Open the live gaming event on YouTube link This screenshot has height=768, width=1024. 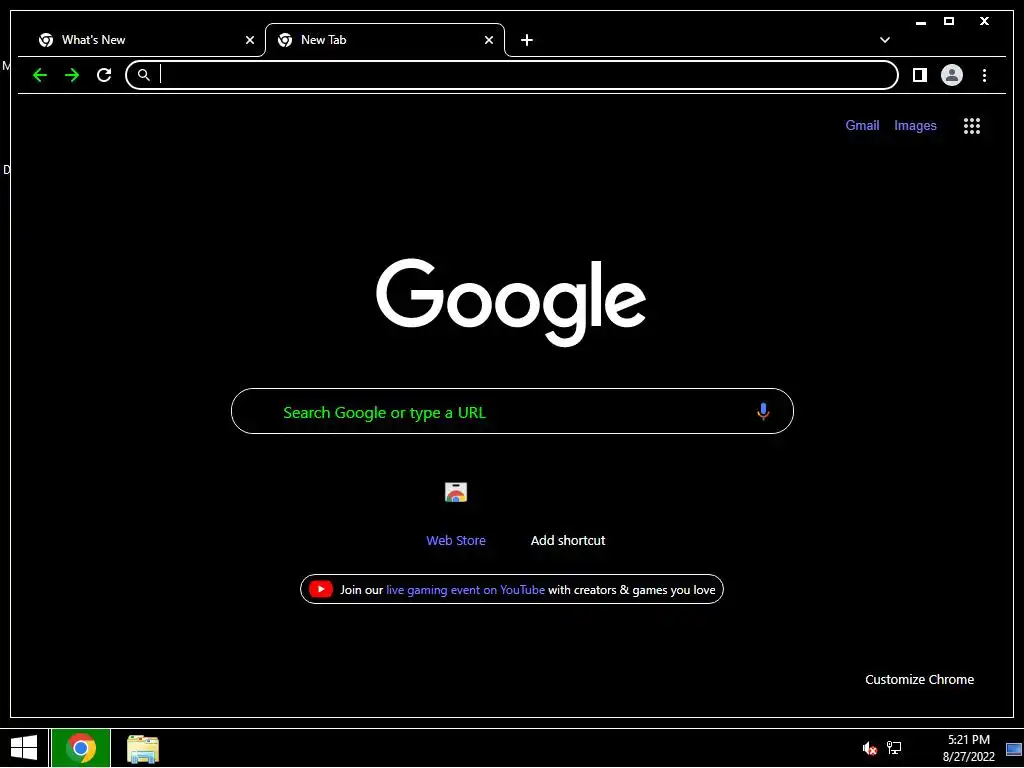click(x=465, y=590)
